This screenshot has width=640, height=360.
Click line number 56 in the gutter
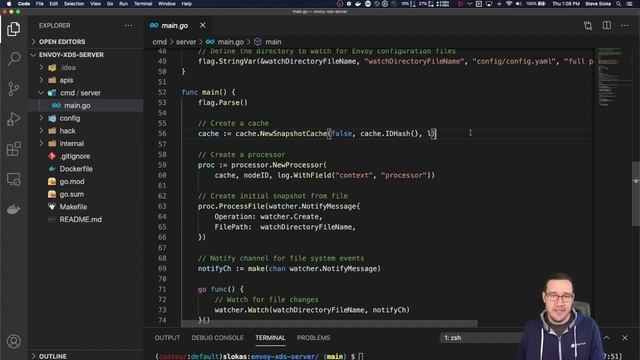pyautogui.click(x=162, y=133)
